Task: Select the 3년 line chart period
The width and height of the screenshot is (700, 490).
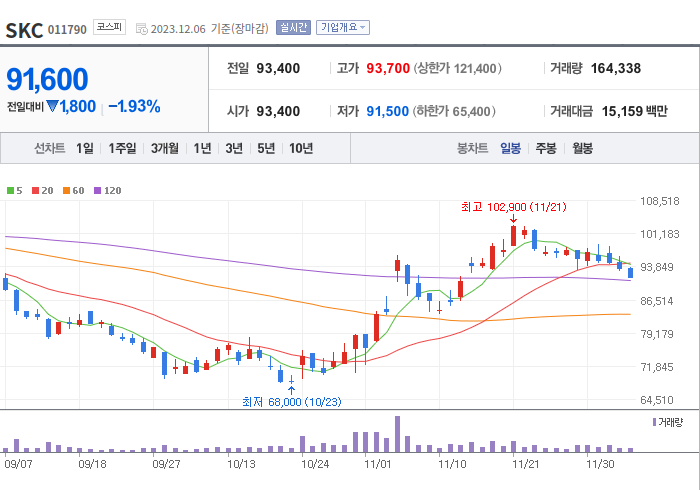Action: pyautogui.click(x=234, y=148)
